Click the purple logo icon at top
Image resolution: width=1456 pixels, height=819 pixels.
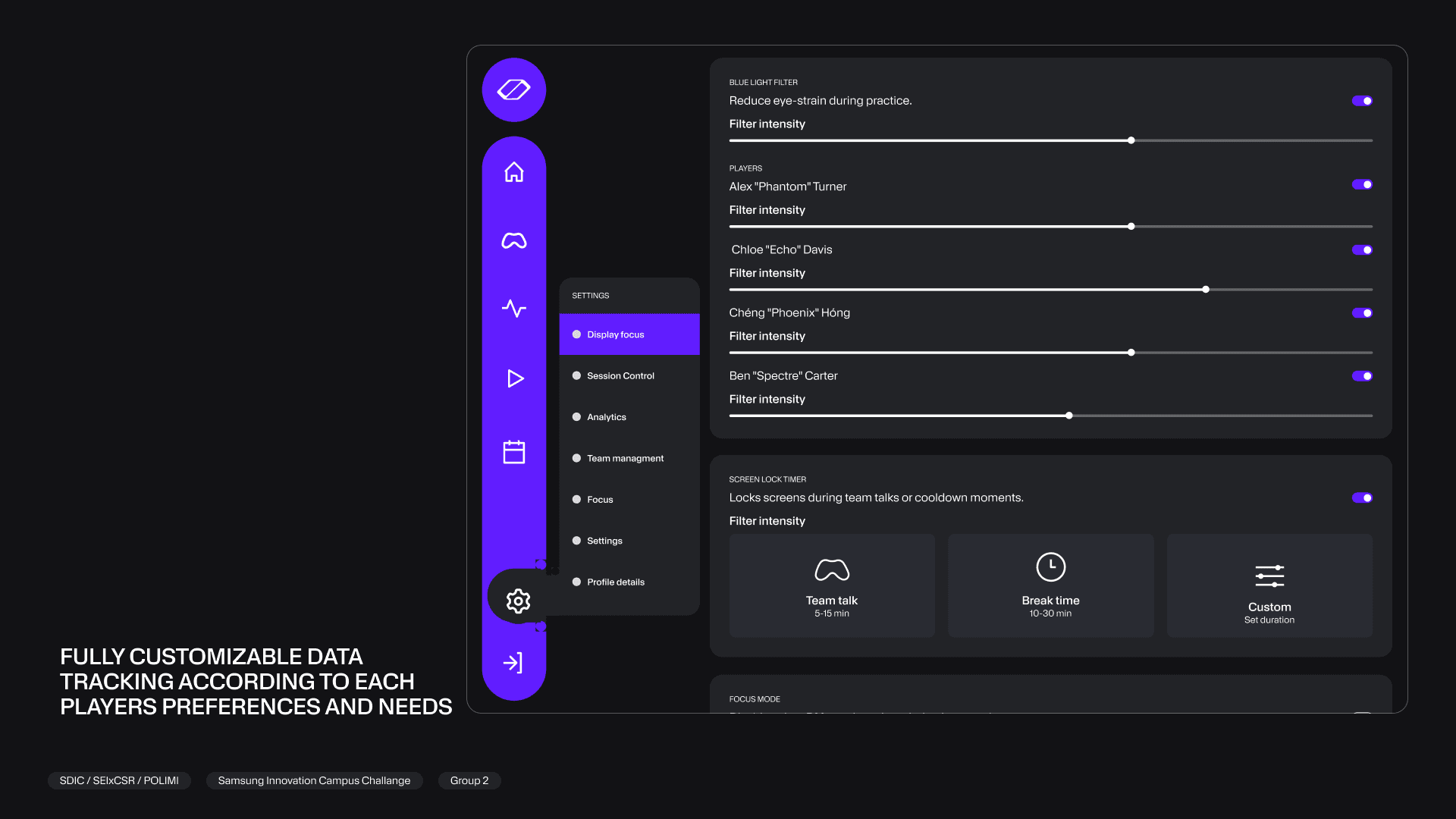coord(514,90)
